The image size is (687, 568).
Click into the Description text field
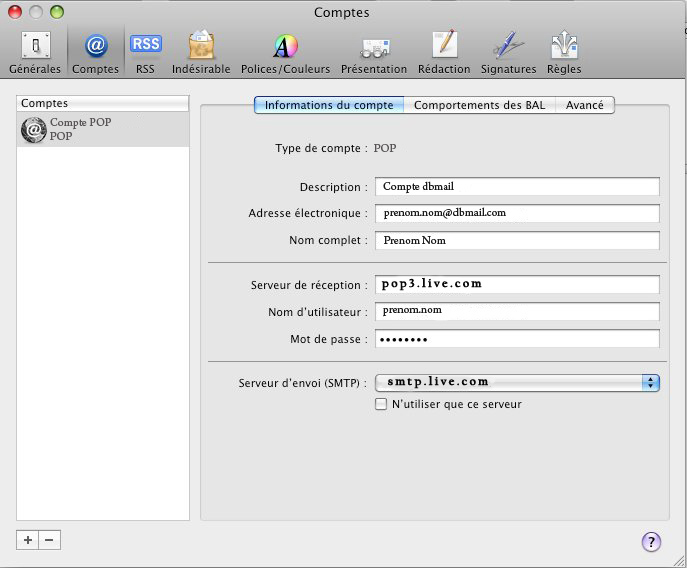(517, 187)
